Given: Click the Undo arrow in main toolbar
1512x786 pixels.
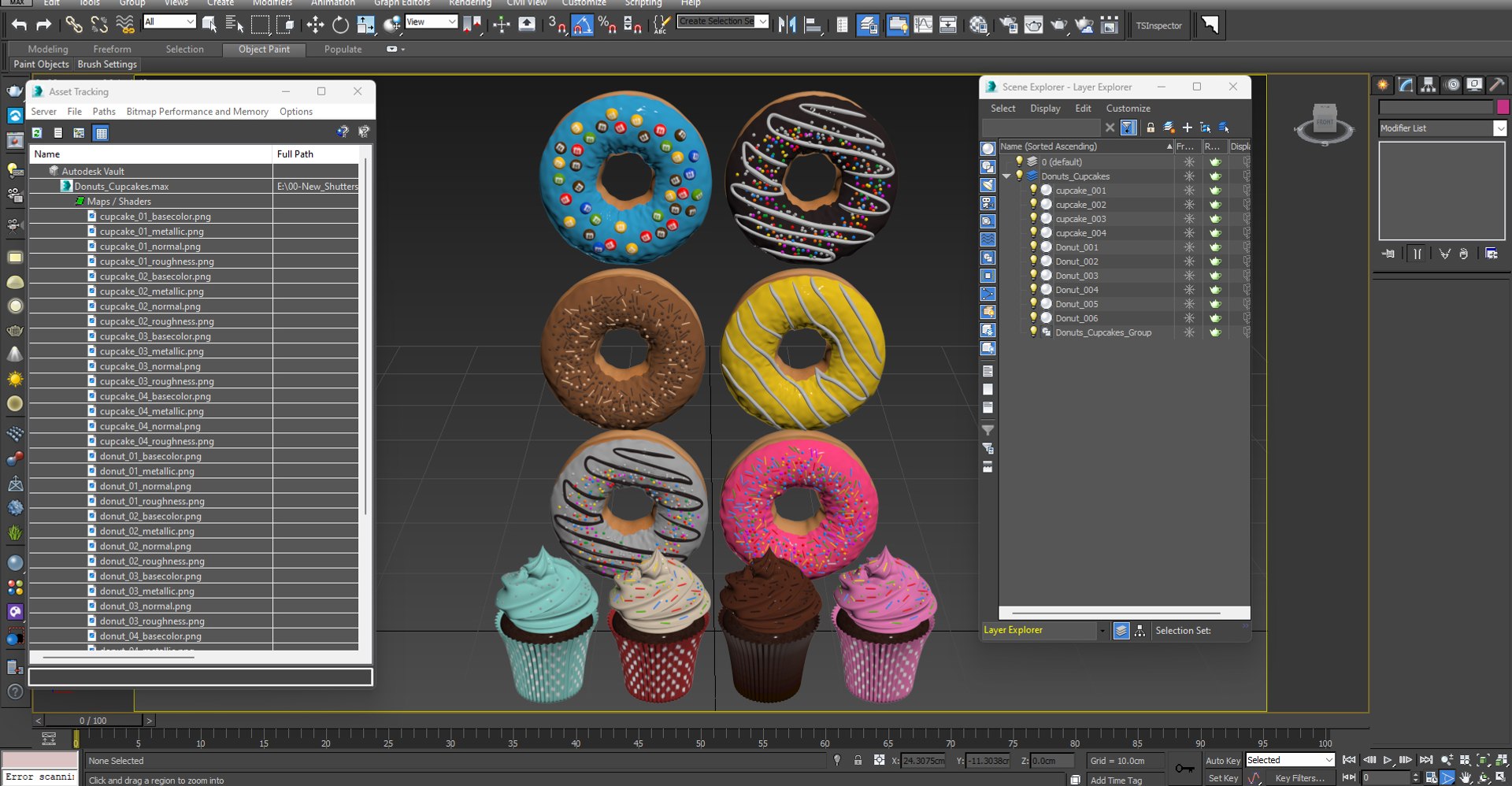Looking at the screenshot, I should (x=19, y=25).
